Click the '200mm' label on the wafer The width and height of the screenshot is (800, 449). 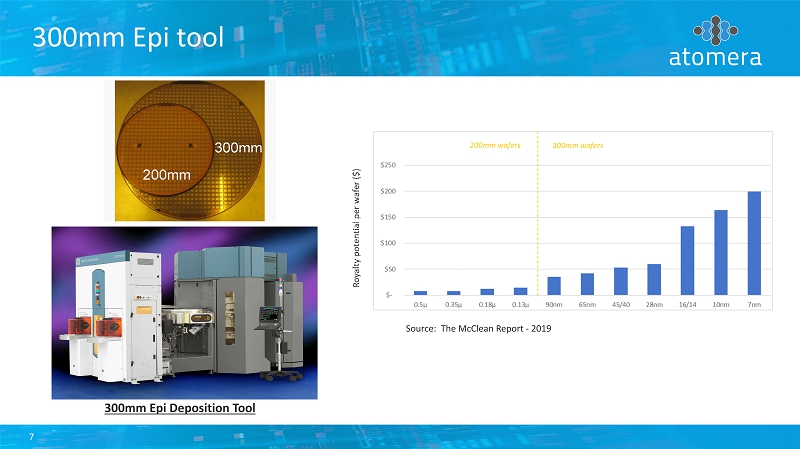point(166,174)
